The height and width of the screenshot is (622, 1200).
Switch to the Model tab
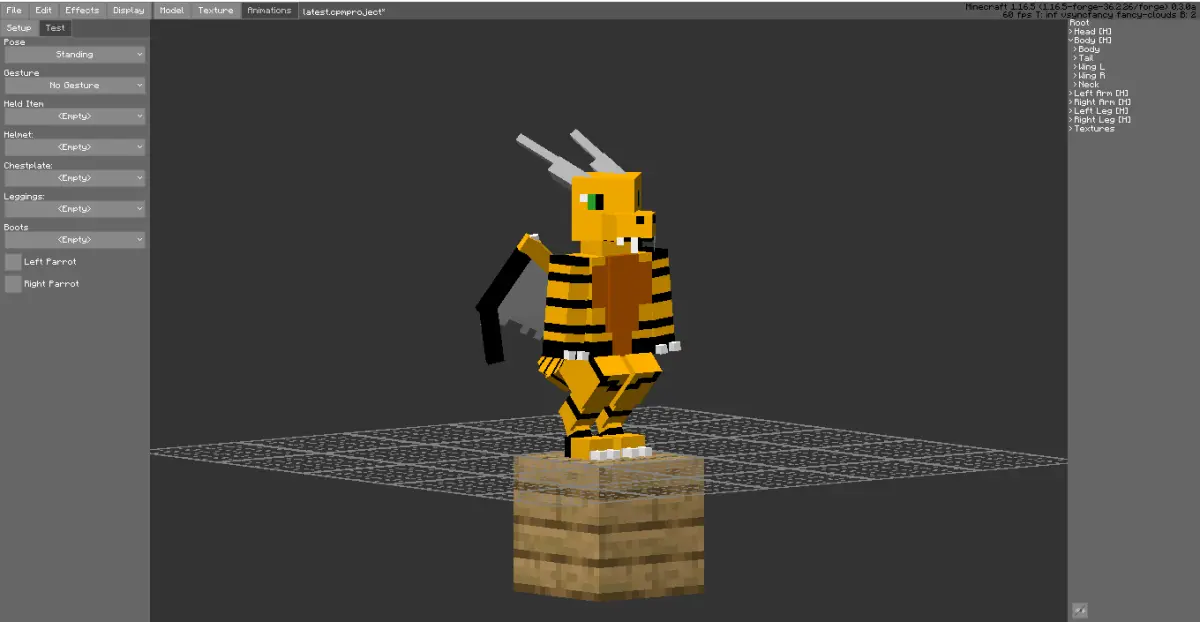[172, 10]
